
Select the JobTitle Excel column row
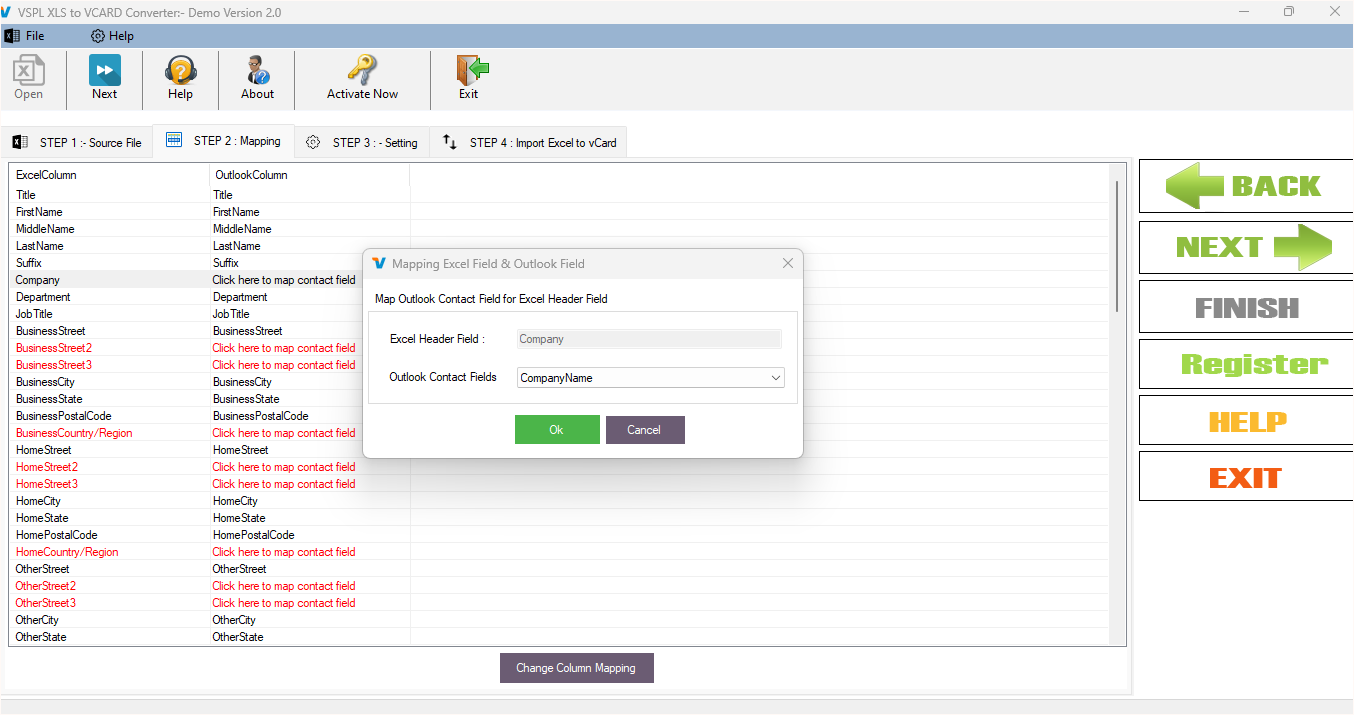click(x=33, y=314)
